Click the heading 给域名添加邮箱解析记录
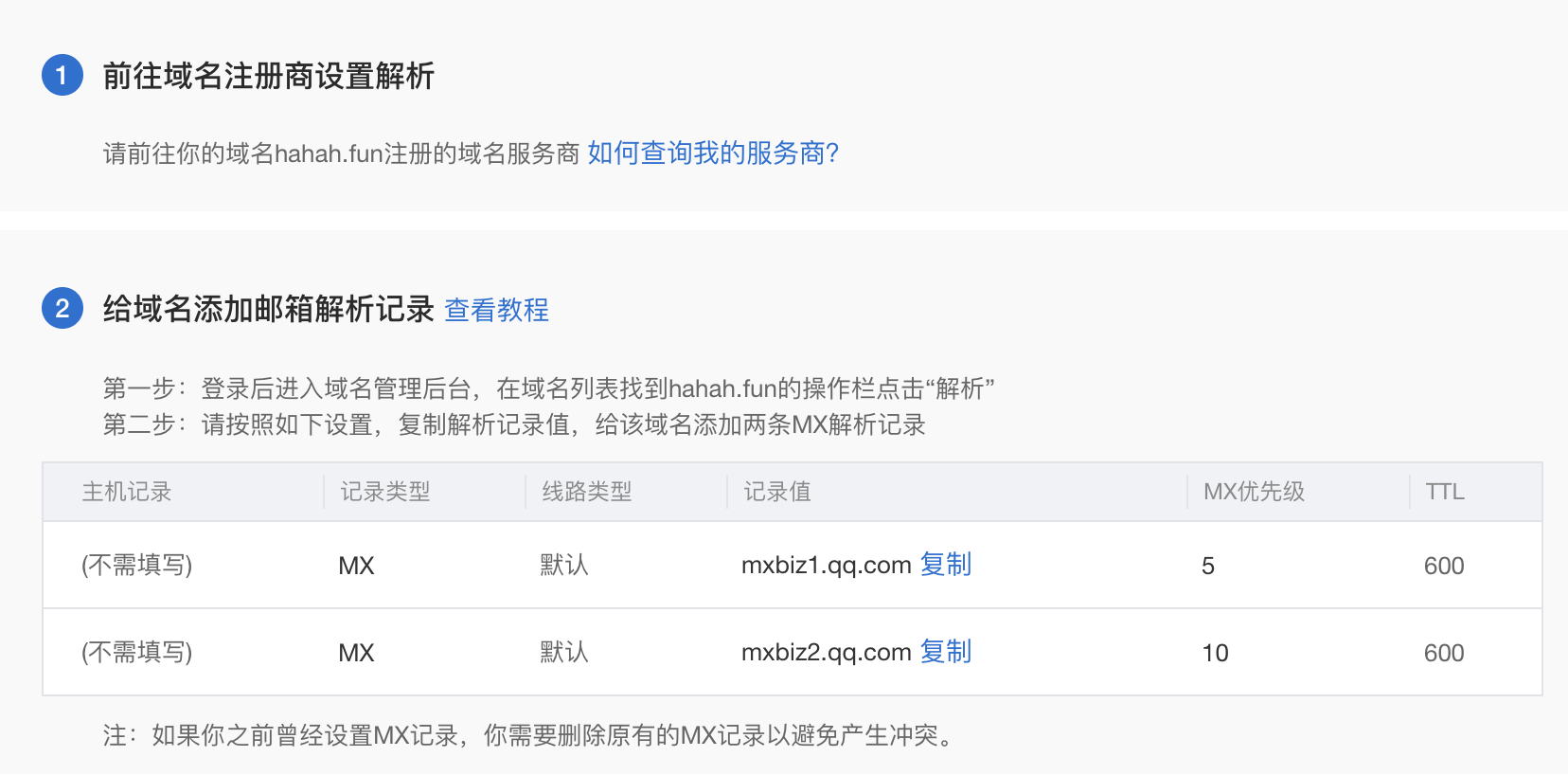 [x=268, y=308]
